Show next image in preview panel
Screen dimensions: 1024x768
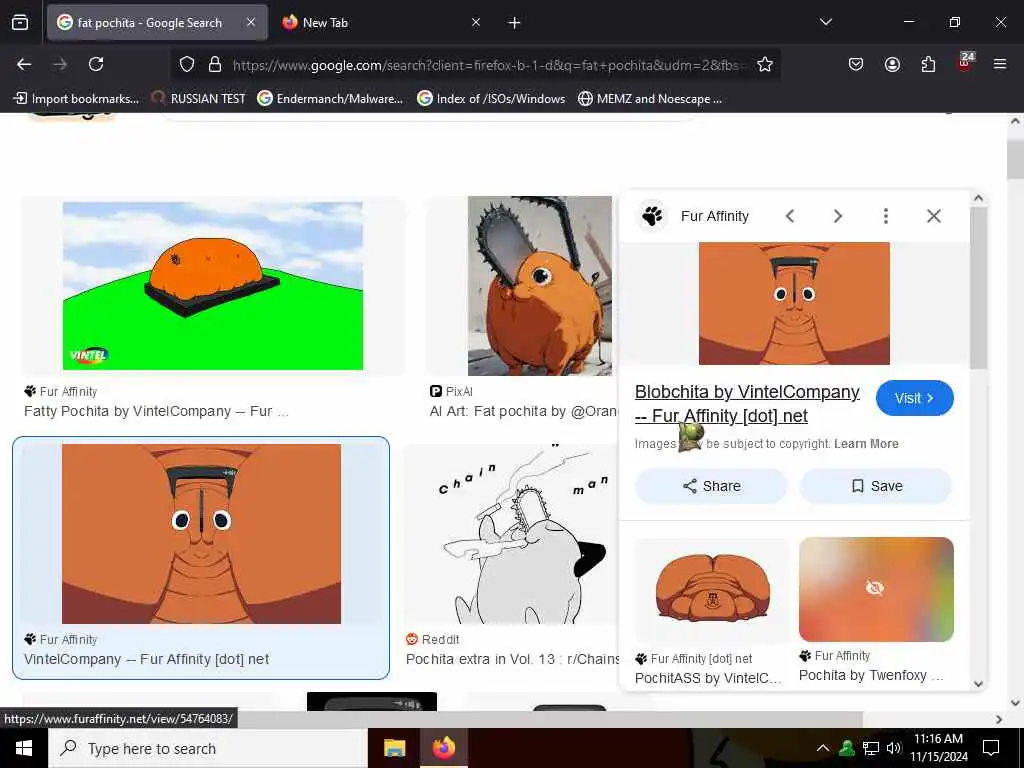coord(838,216)
